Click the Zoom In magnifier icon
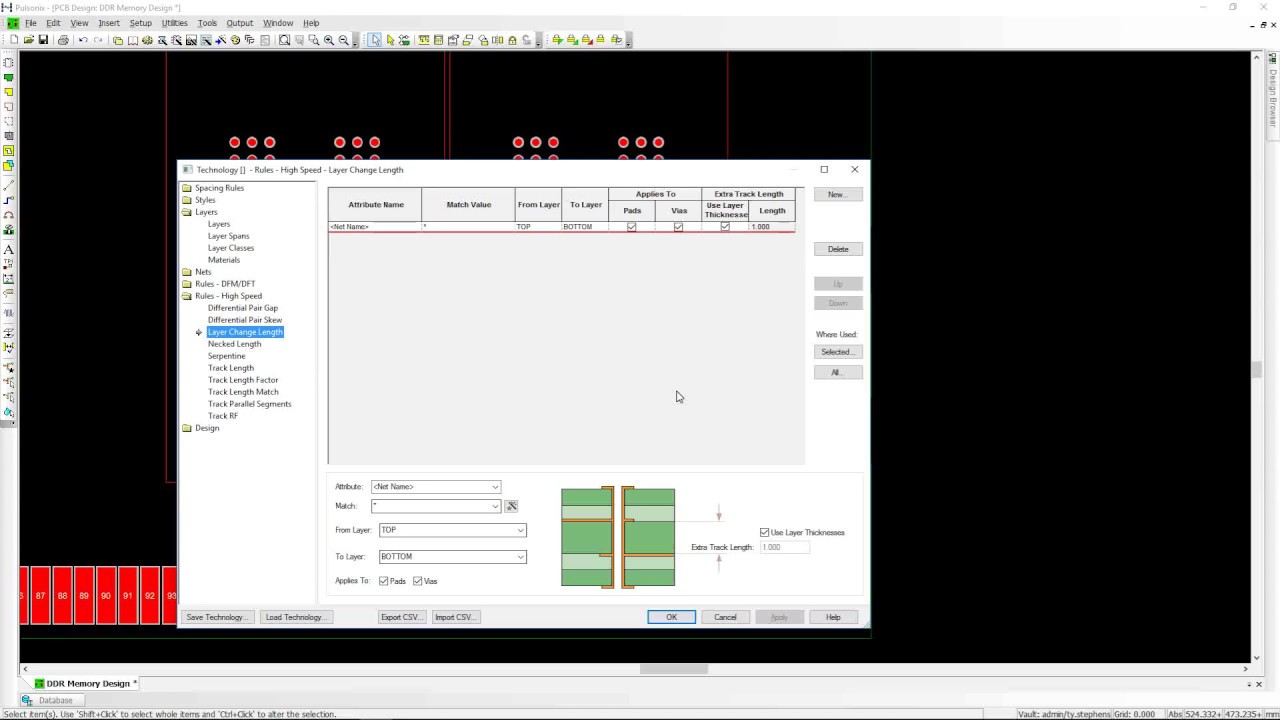Image resolution: width=1280 pixels, height=720 pixels. coord(328,40)
